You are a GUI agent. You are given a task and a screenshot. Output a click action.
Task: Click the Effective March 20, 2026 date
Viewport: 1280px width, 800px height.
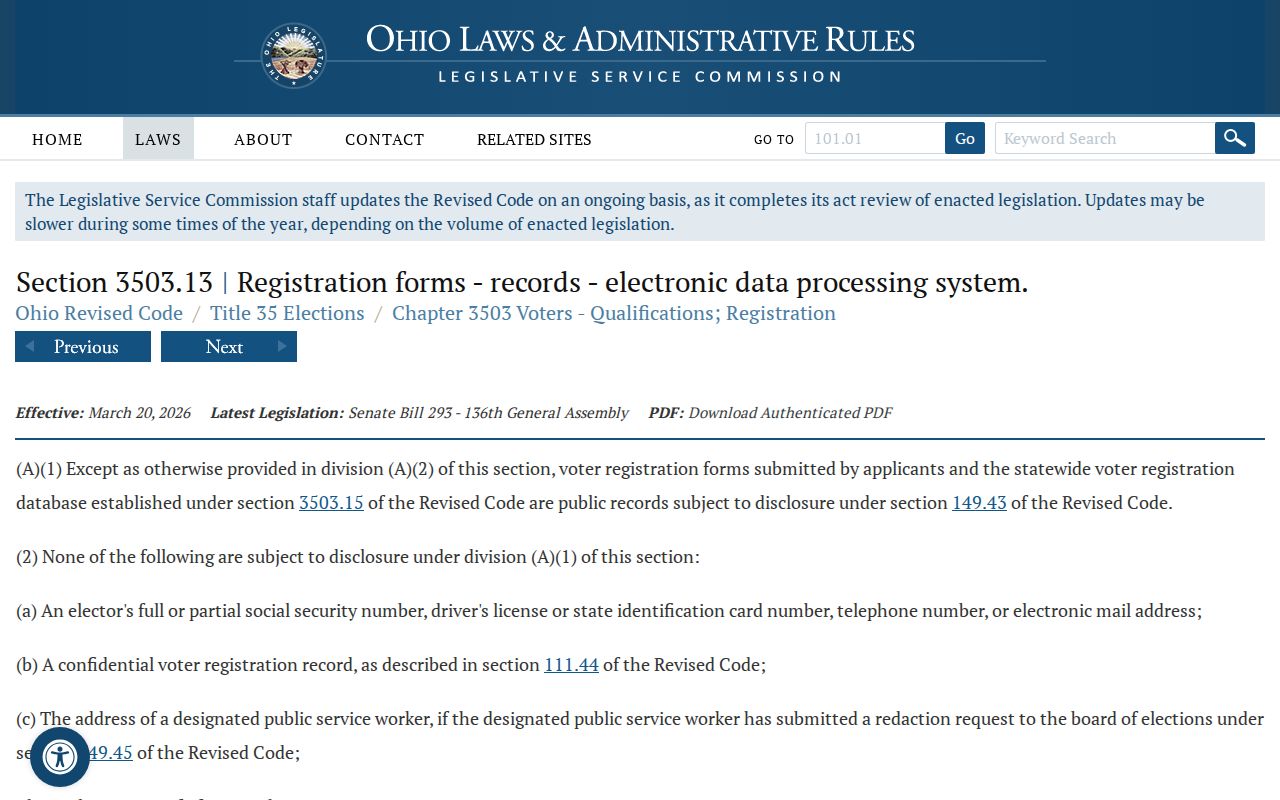tap(103, 412)
